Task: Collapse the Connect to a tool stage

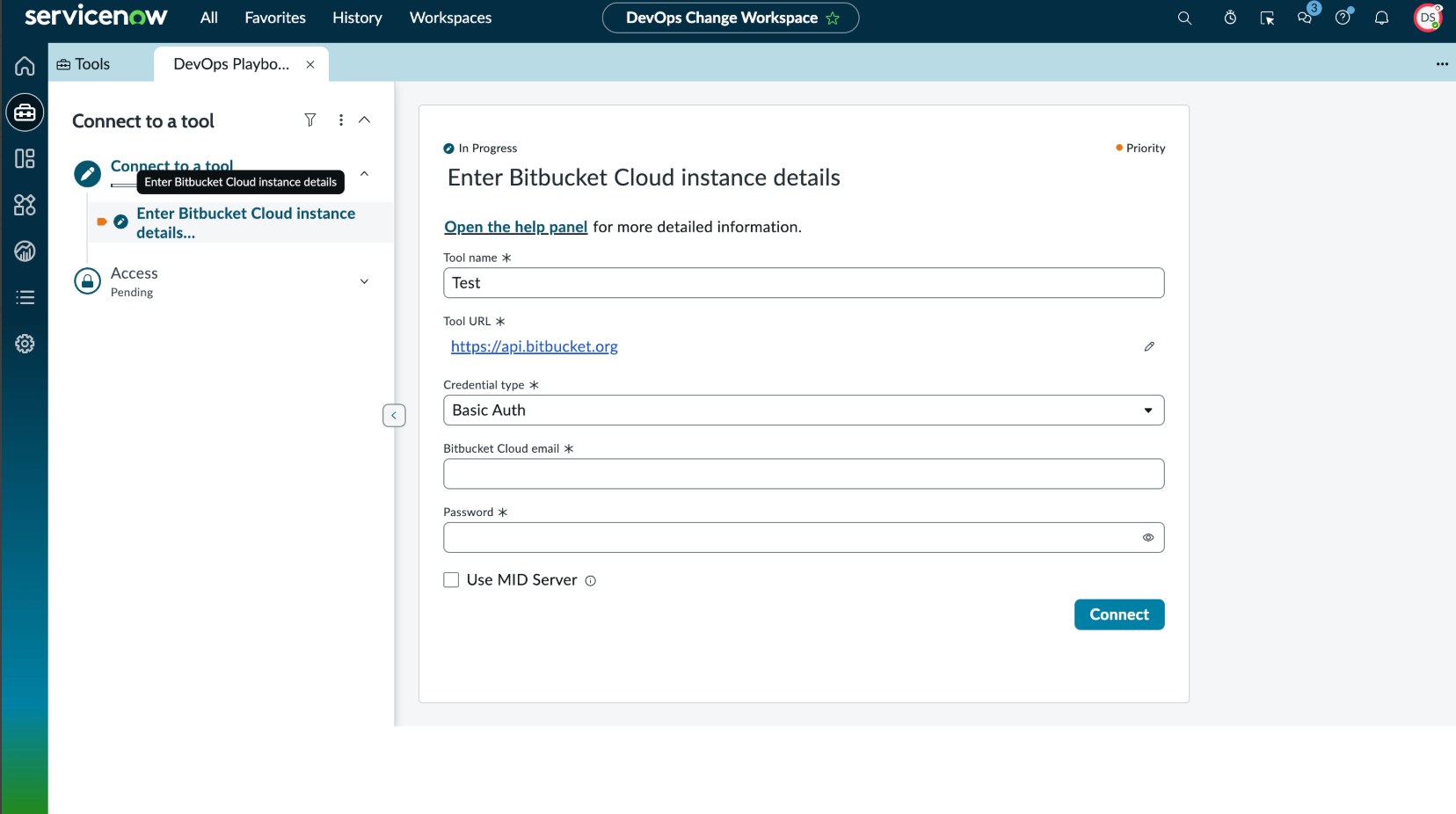Action: [x=364, y=174]
